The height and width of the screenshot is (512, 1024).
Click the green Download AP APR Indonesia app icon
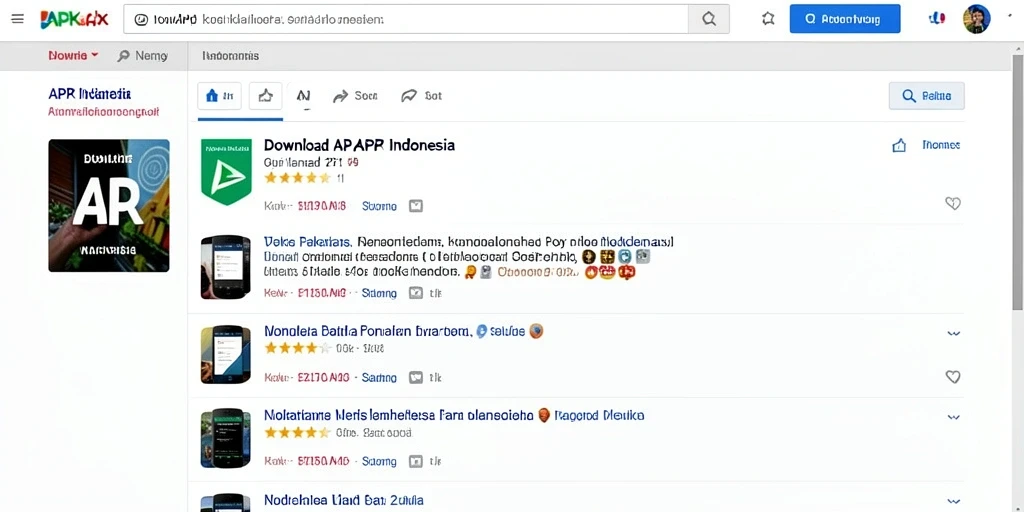tap(227, 172)
